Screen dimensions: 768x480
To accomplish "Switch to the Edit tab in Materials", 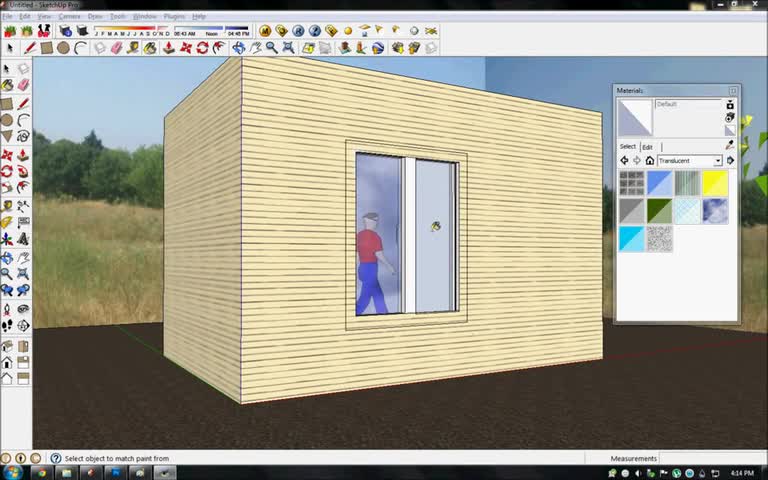I will click(x=648, y=147).
